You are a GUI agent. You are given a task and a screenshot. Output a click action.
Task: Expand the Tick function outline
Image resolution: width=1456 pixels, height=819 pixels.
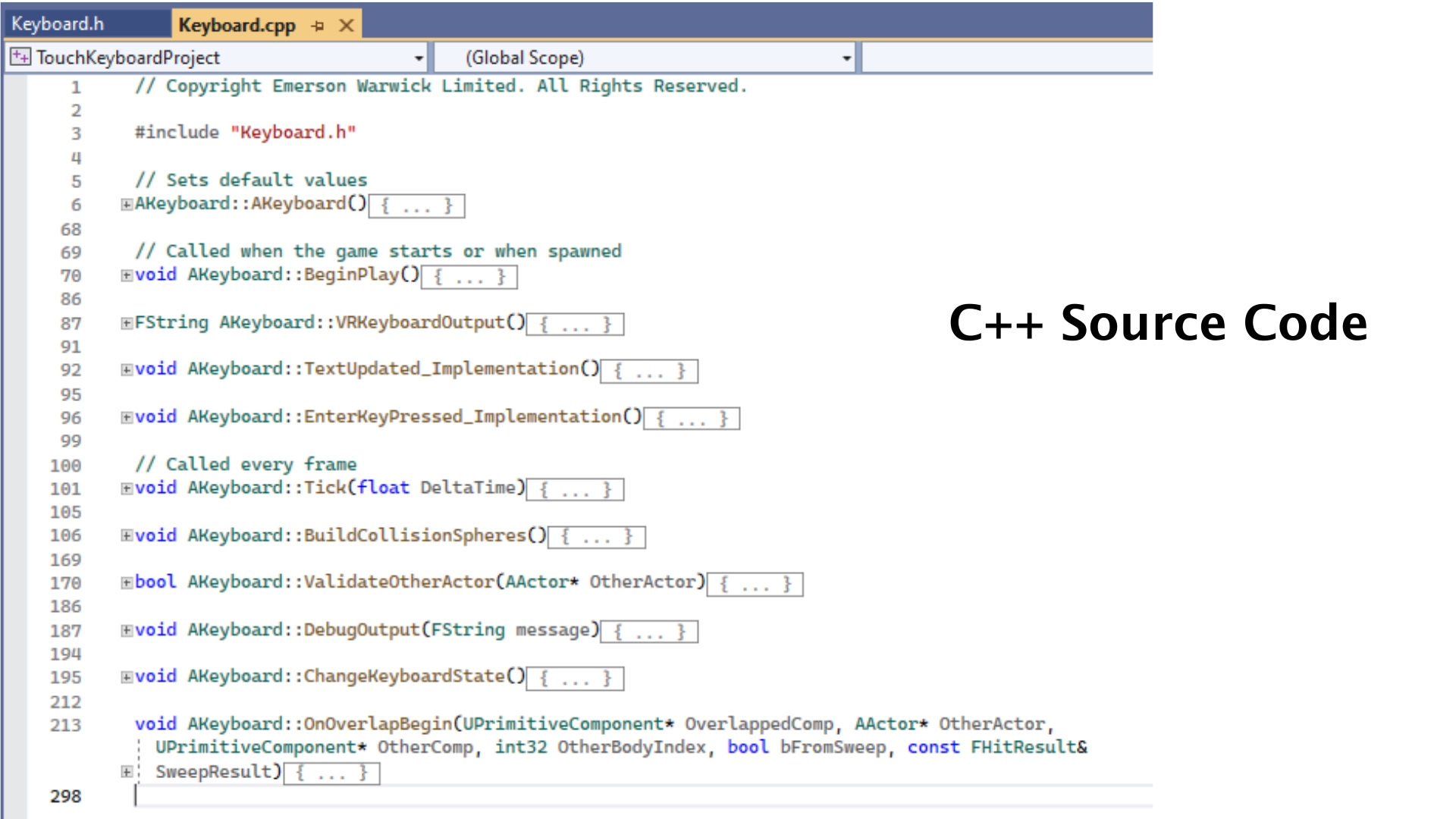127,488
